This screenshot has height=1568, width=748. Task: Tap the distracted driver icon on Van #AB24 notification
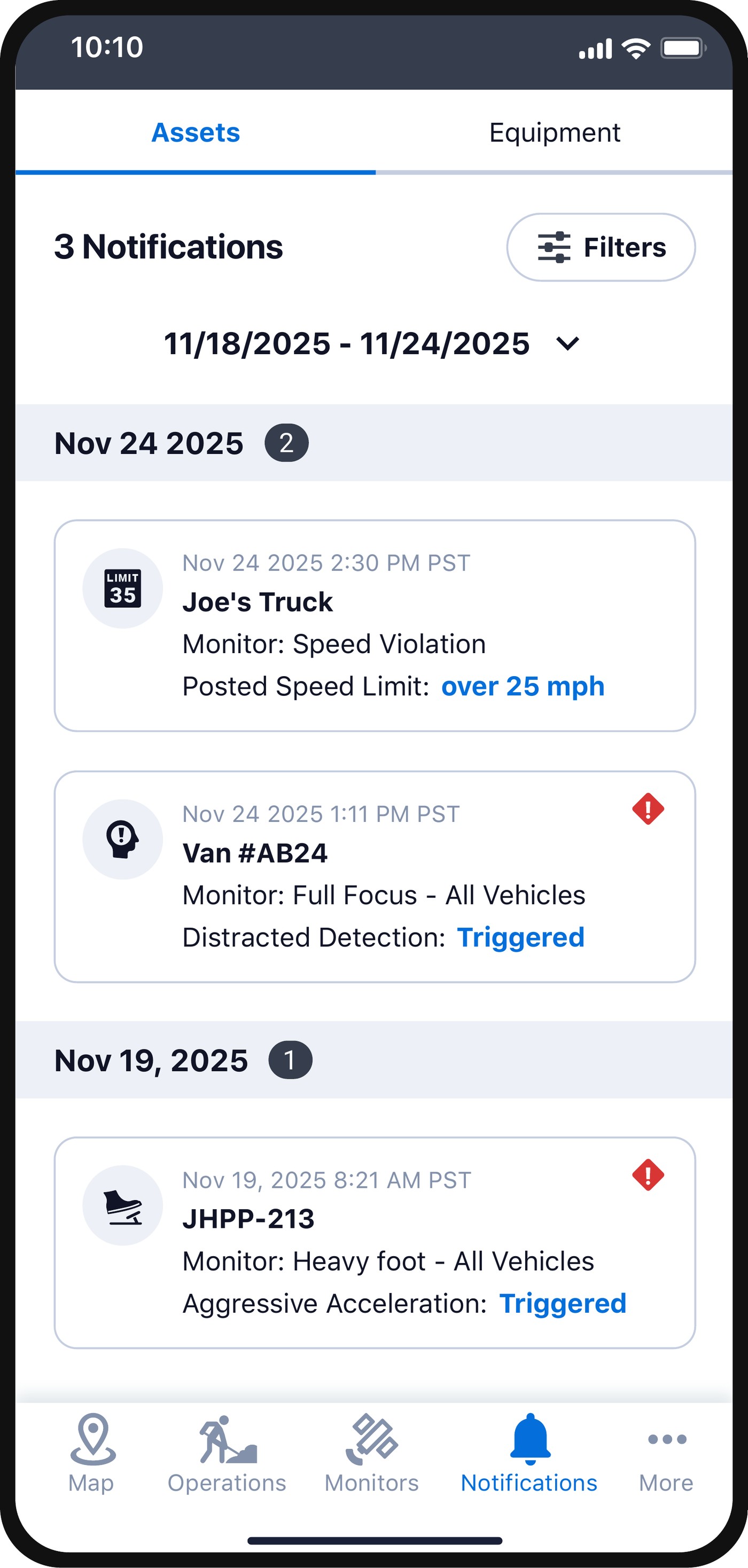[x=122, y=839]
